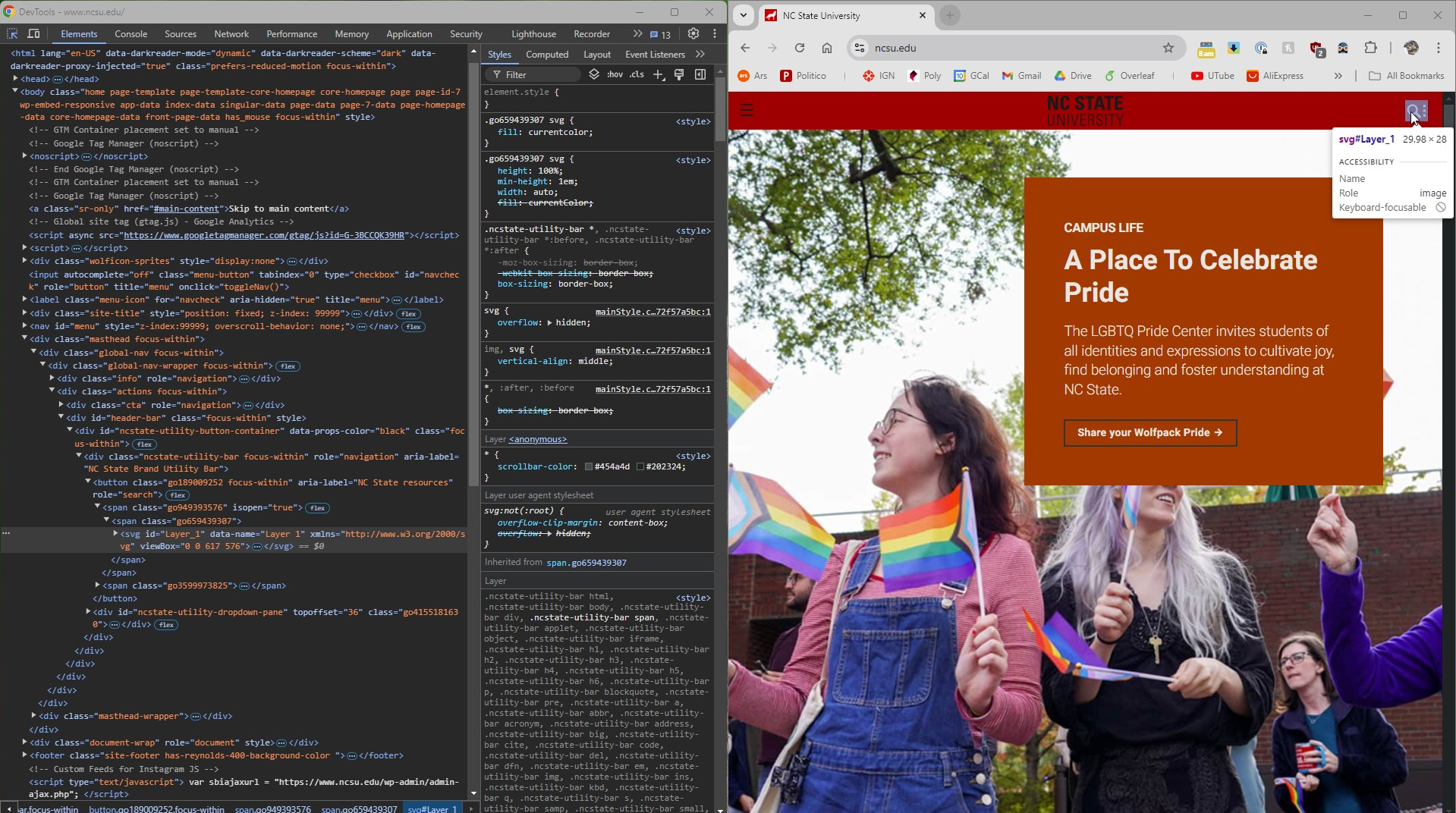Open the Event Listeners tab
Viewport: 1456px width, 813px height.
coord(655,55)
